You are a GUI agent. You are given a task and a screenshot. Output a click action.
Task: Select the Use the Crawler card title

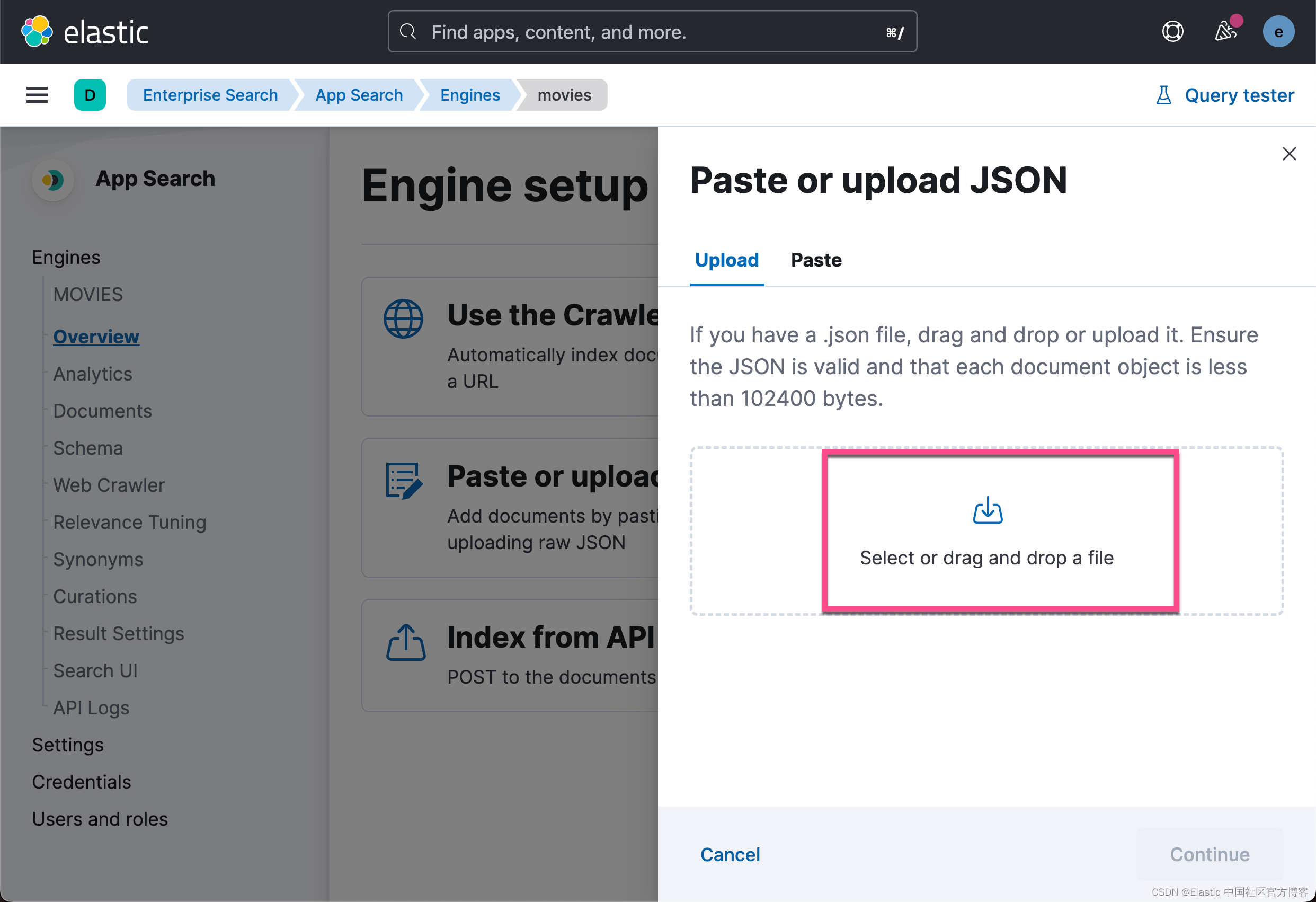tap(553, 315)
